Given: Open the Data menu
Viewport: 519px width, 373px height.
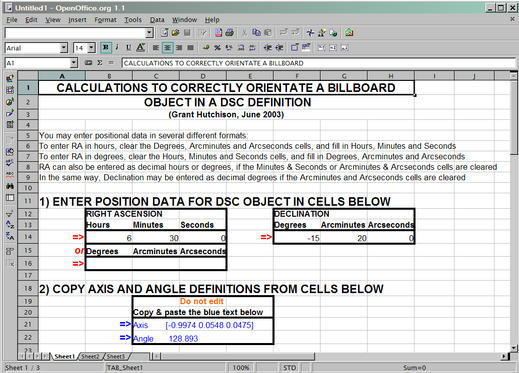Looking at the screenshot, I should click(157, 20).
